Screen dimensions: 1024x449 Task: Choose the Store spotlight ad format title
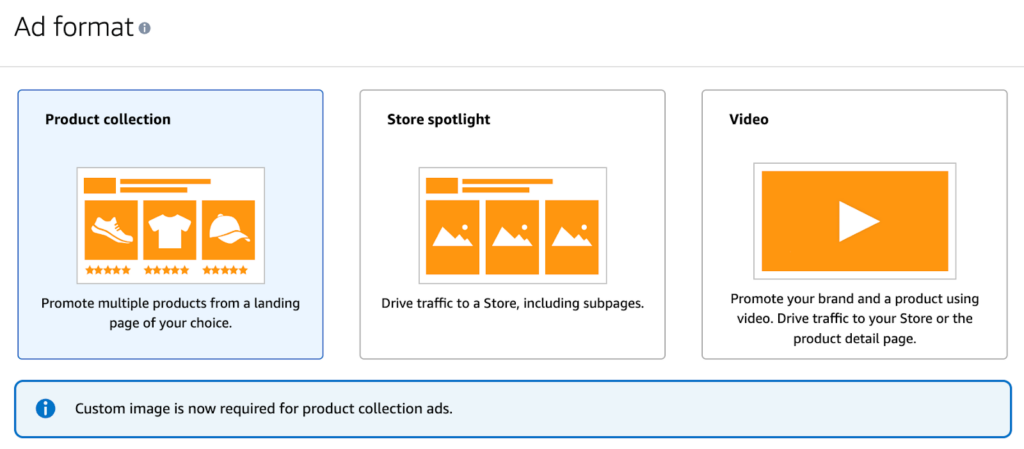[x=439, y=119]
